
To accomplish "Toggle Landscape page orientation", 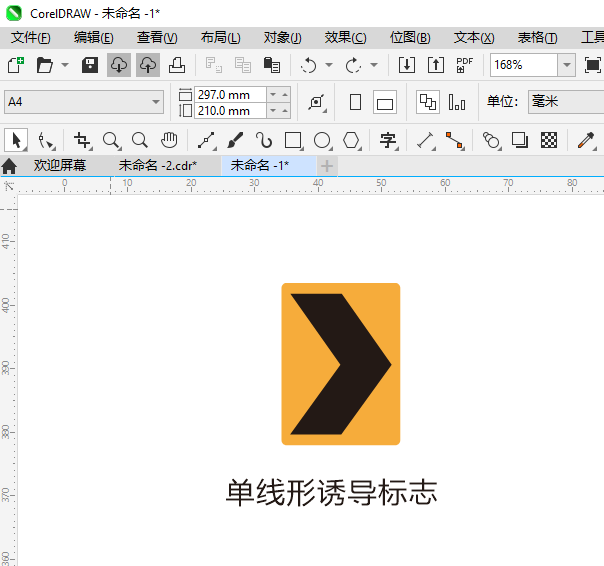I will [x=385, y=102].
